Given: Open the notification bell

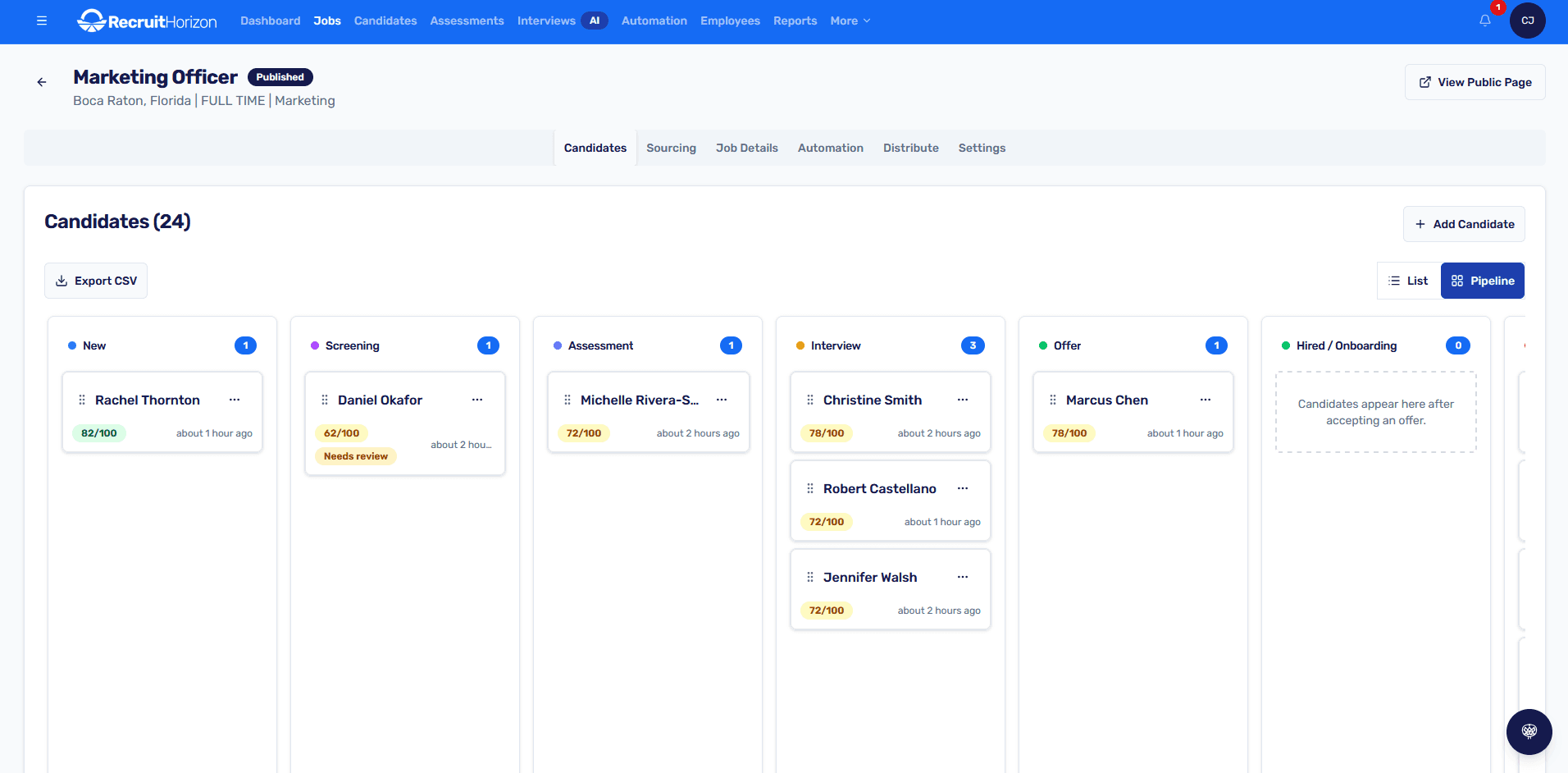Looking at the screenshot, I should 1484,21.
